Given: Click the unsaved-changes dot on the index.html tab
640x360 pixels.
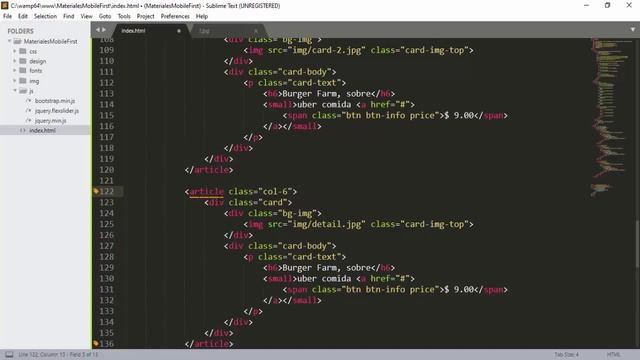Looking at the screenshot, I should pos(179,31).
